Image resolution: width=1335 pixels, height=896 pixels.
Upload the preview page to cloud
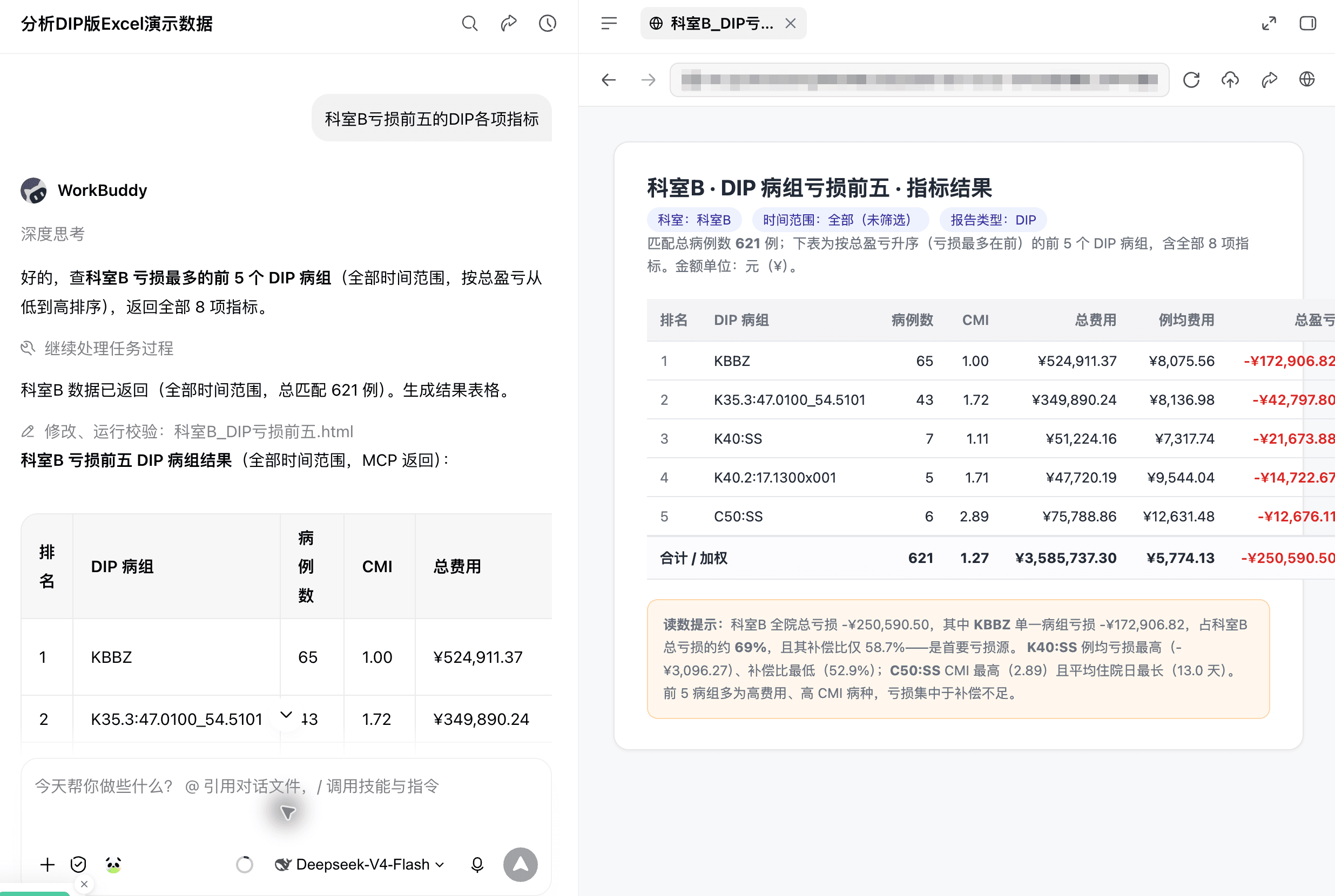[x=1230, y=80]
